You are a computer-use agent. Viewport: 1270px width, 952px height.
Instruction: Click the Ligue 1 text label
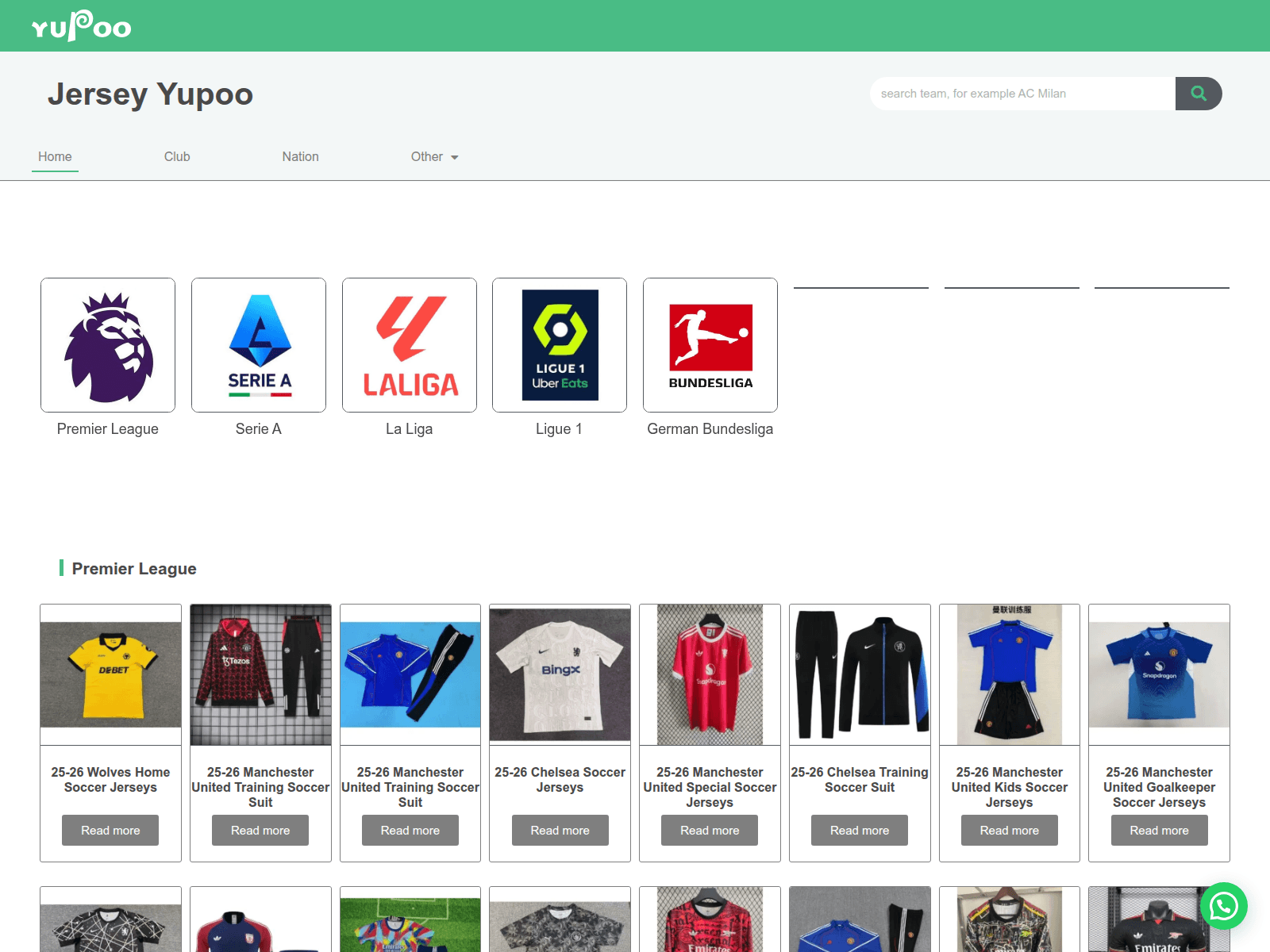[560, 429]
